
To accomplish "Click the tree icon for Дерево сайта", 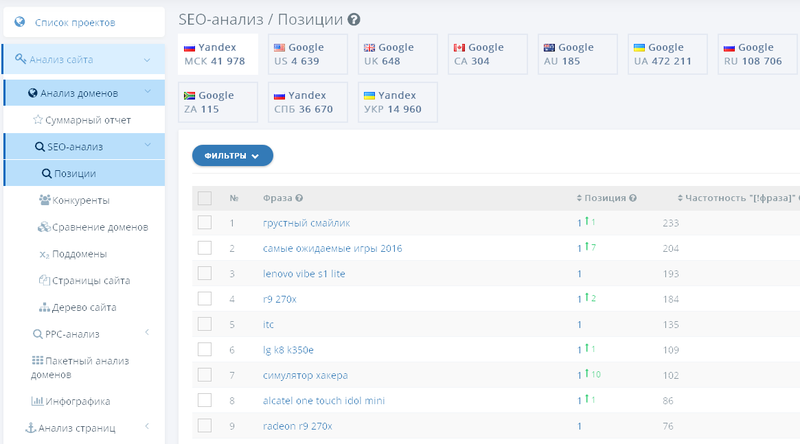I will 44,307.
